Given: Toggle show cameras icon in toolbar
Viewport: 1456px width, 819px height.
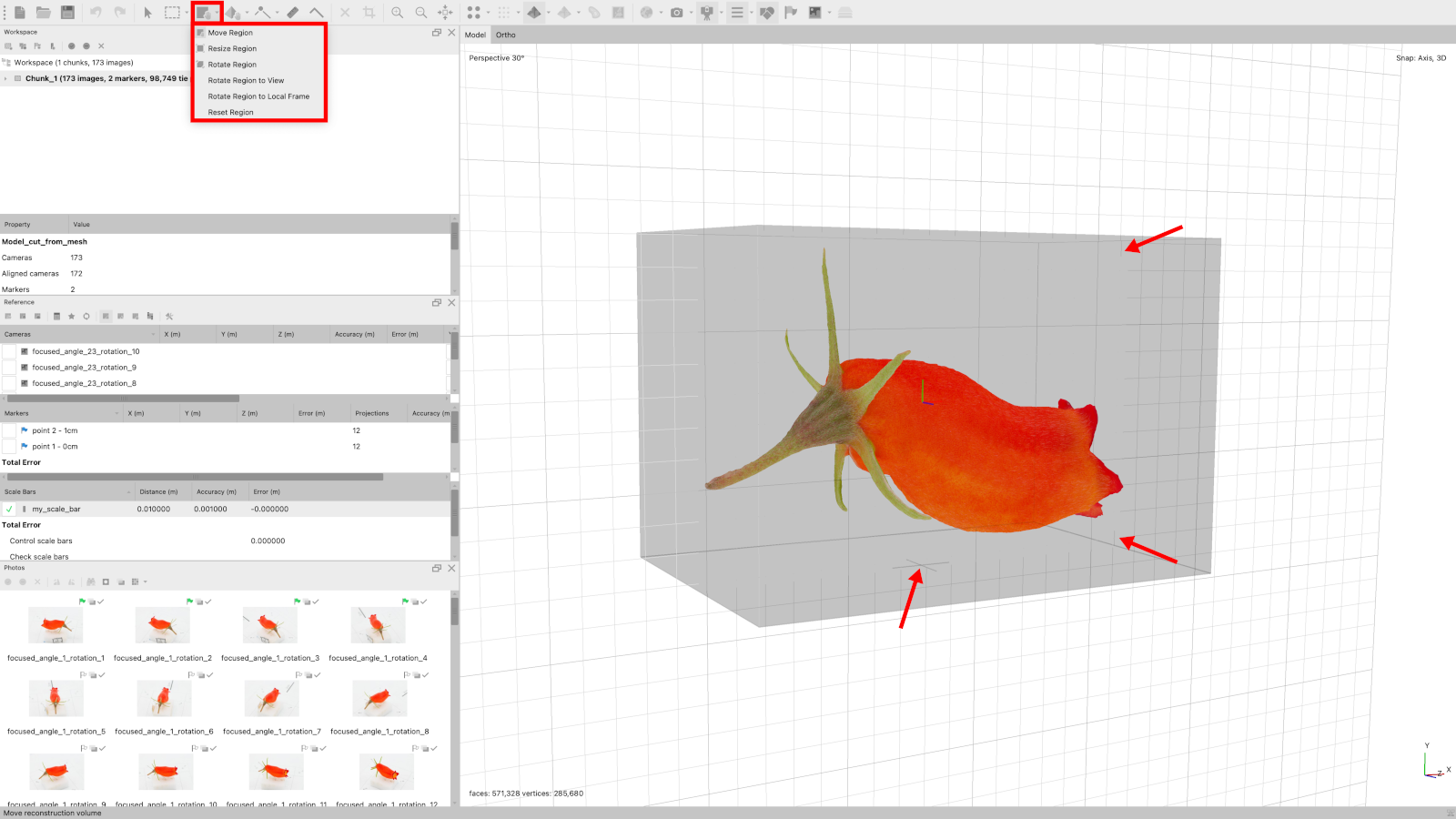Looking at the screenshot, I should click(x=706, y=13).
